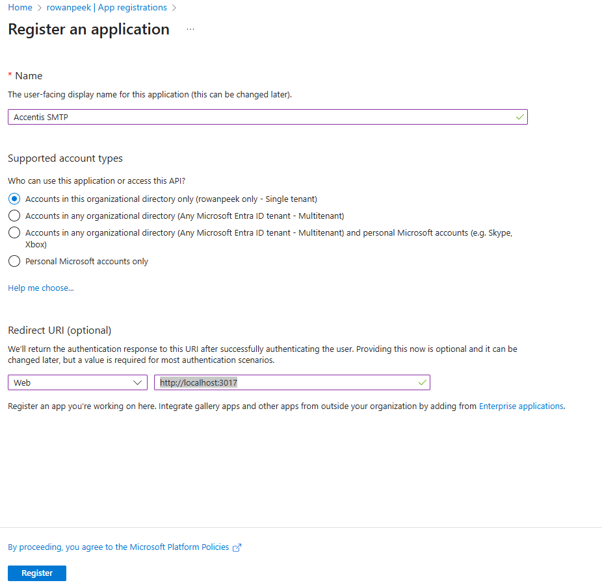The image size is (602, 585).
Task: Open rowanpeek App registrations breadcrumb
Action: (x=107, y=7)
